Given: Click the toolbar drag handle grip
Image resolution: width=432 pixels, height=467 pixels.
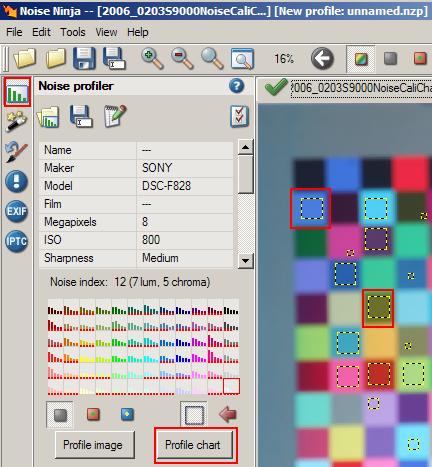Looking at the screenshot, I should click(x=5, y=59).
